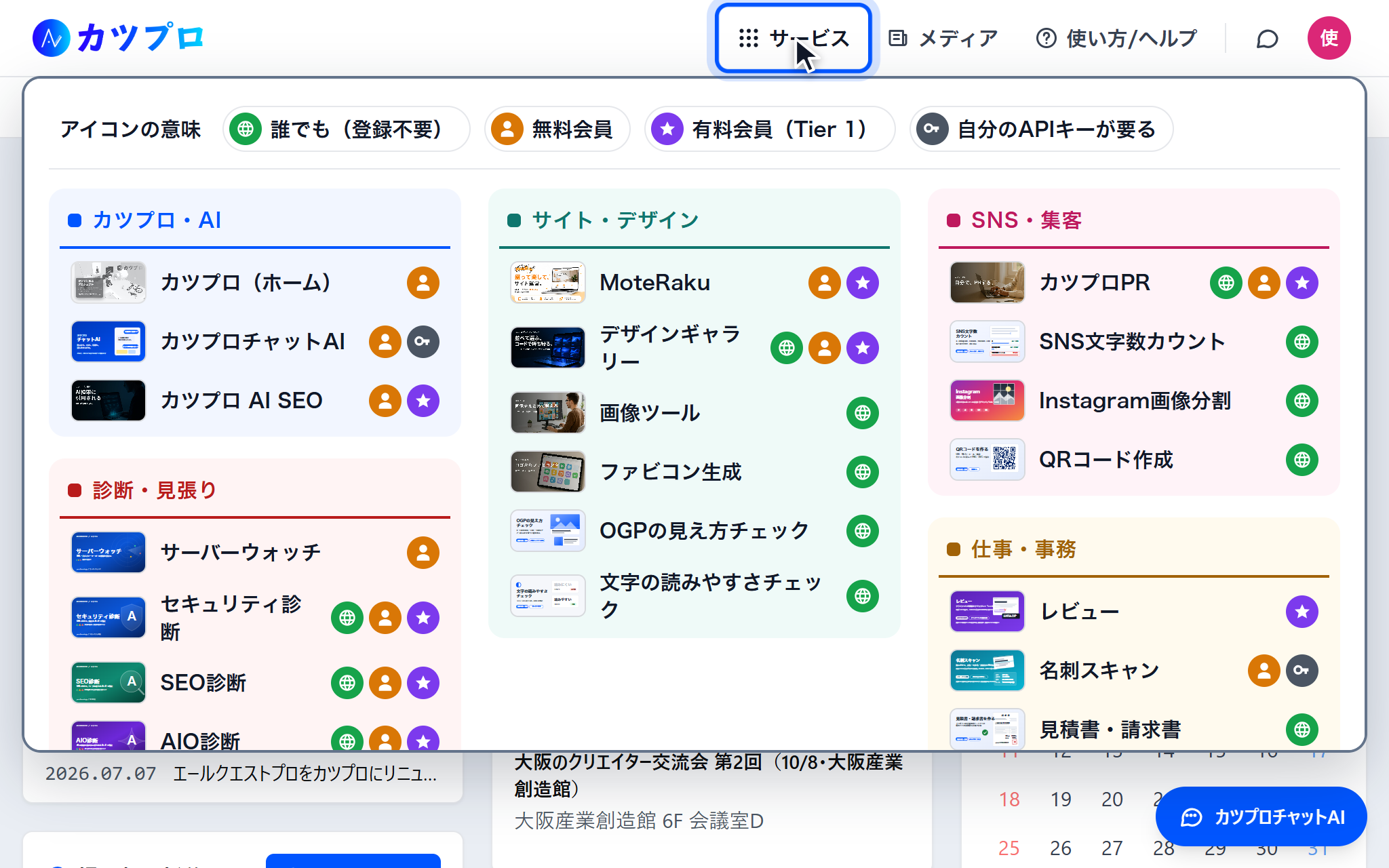Click globe icon beside SNS文字数カウント
The image size is (1389, 868).
(1302, 342)
